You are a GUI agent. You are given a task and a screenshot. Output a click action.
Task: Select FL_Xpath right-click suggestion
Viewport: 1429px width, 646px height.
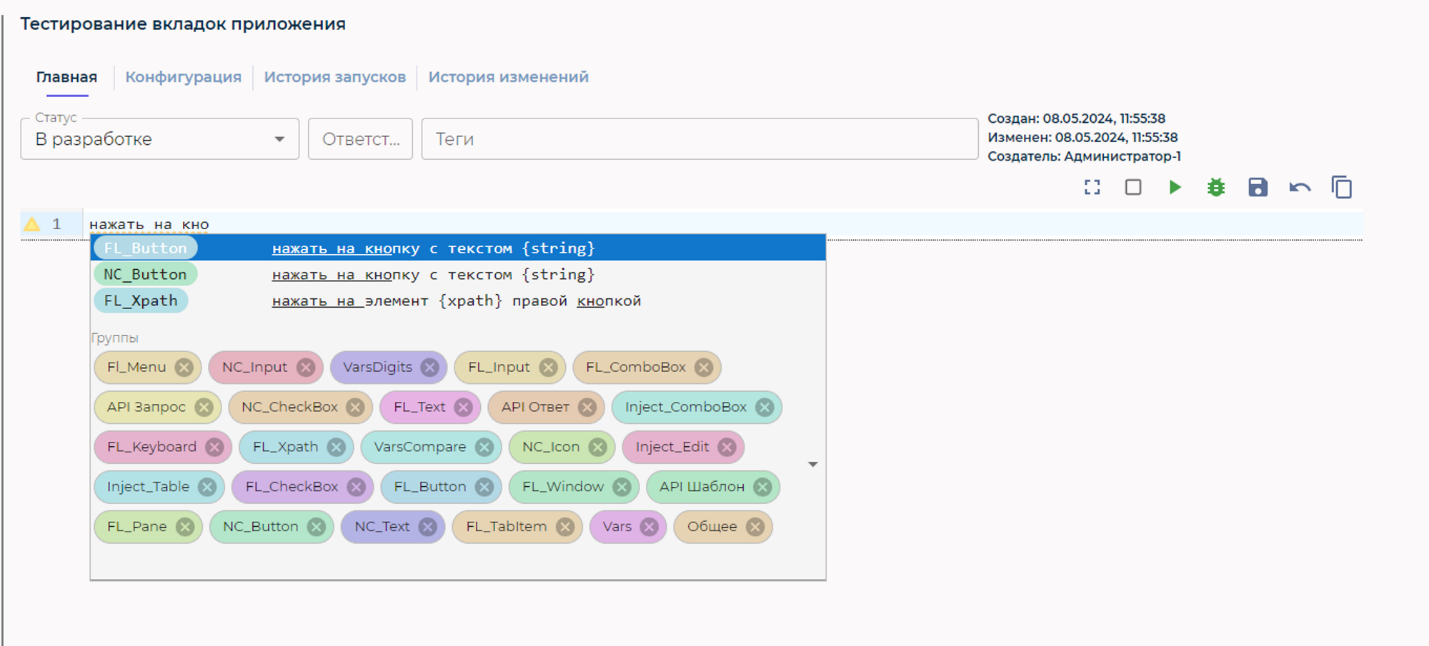point(458,300)
